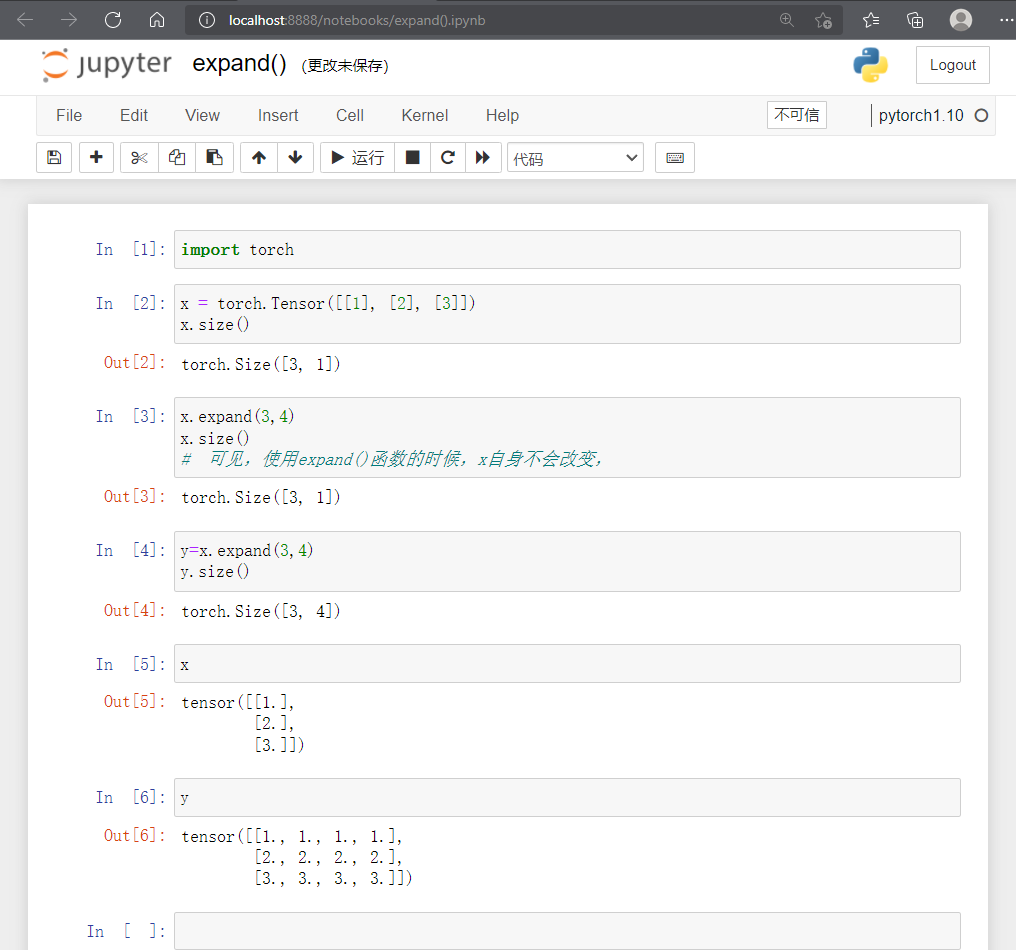1016x950 pixels.
Task: Select the empty input cell at bottom
Action: point(567,930)
